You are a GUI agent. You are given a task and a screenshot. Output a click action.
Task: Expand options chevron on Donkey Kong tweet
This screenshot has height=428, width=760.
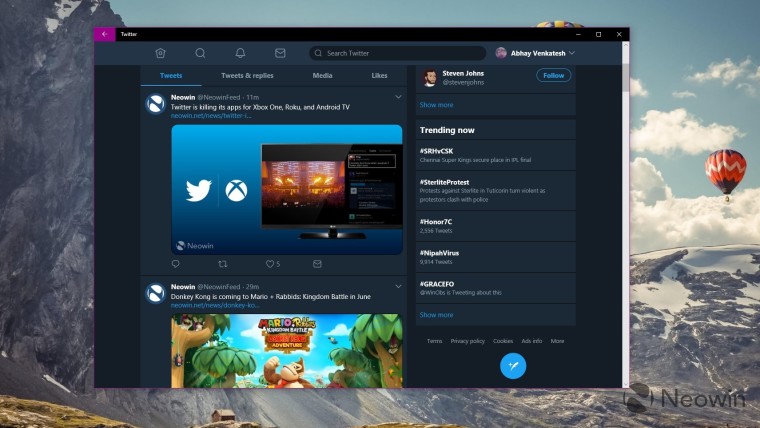coord(398,286)
